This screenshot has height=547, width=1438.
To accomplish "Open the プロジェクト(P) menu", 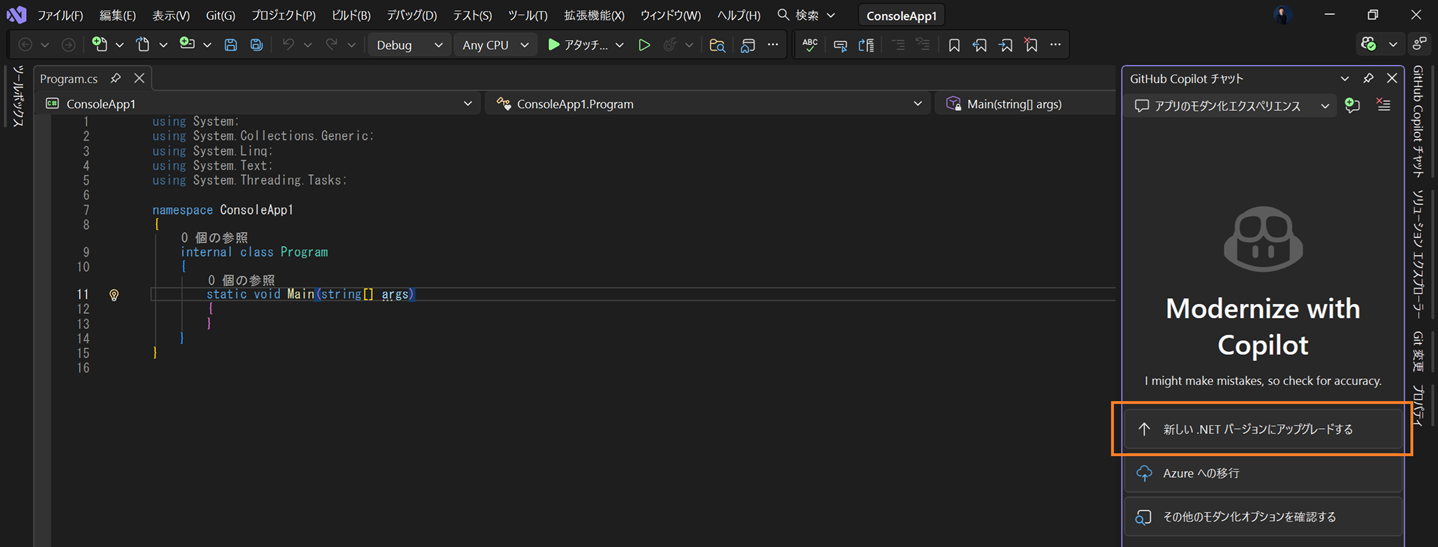I will tap(283, 15).
